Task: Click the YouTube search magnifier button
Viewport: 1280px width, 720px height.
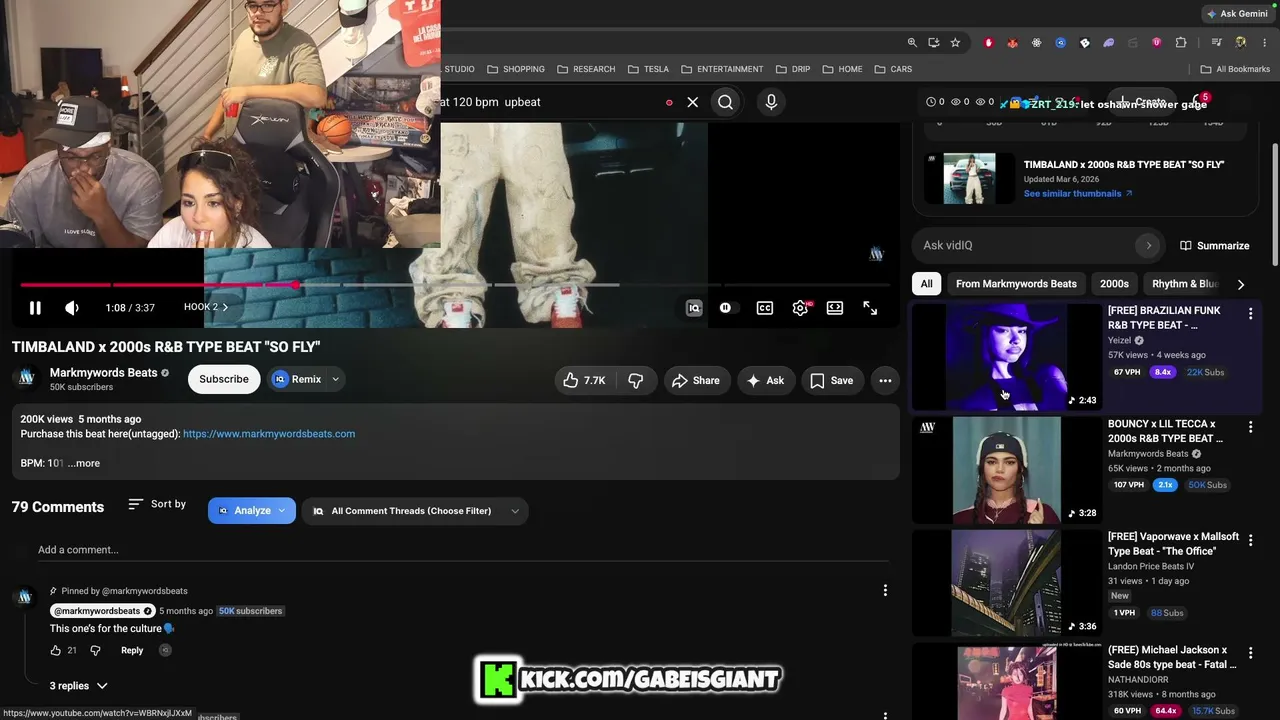Action: [726, 102]
